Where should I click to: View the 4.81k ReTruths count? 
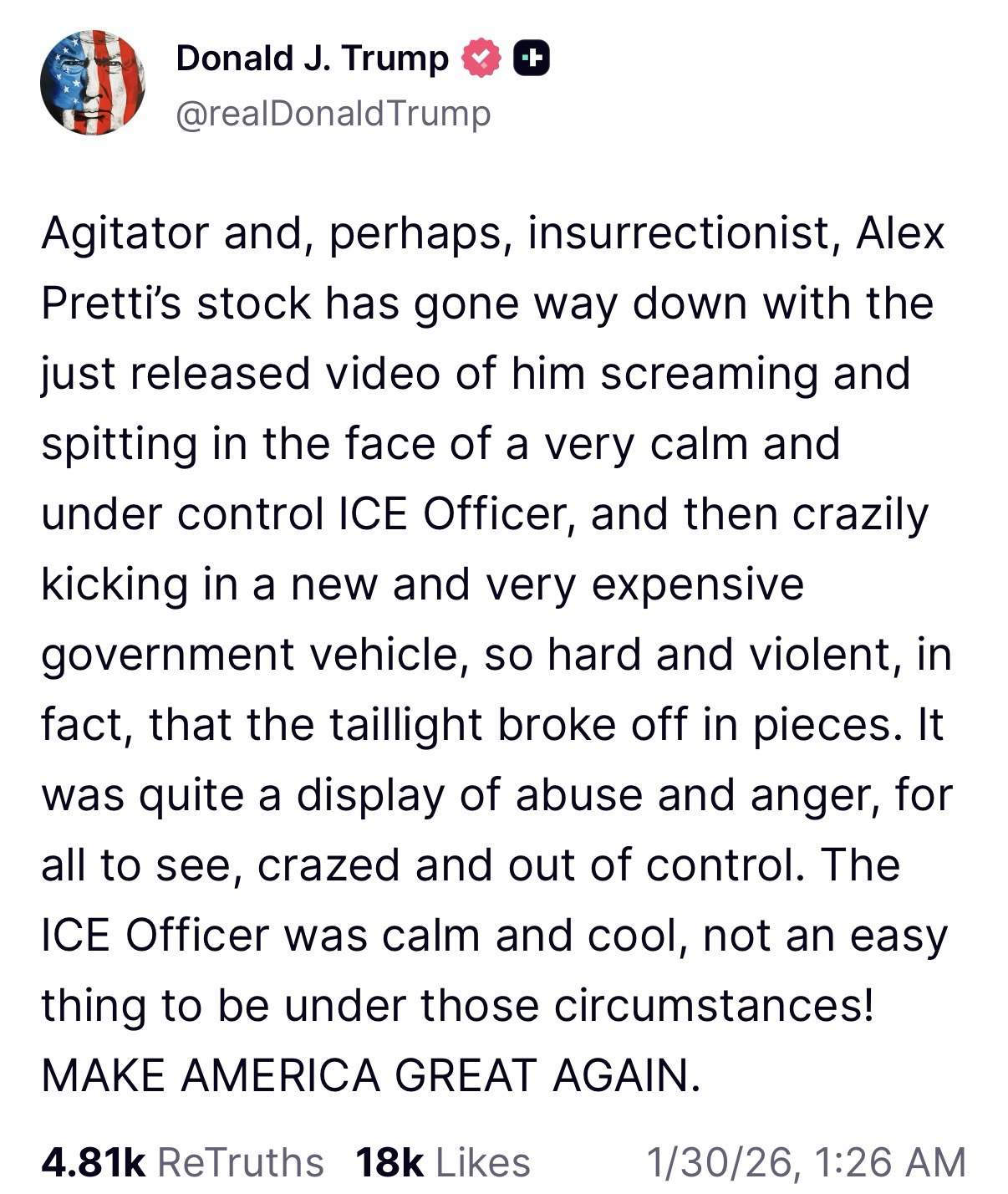pyautogui.click(x=94, y=1161)
